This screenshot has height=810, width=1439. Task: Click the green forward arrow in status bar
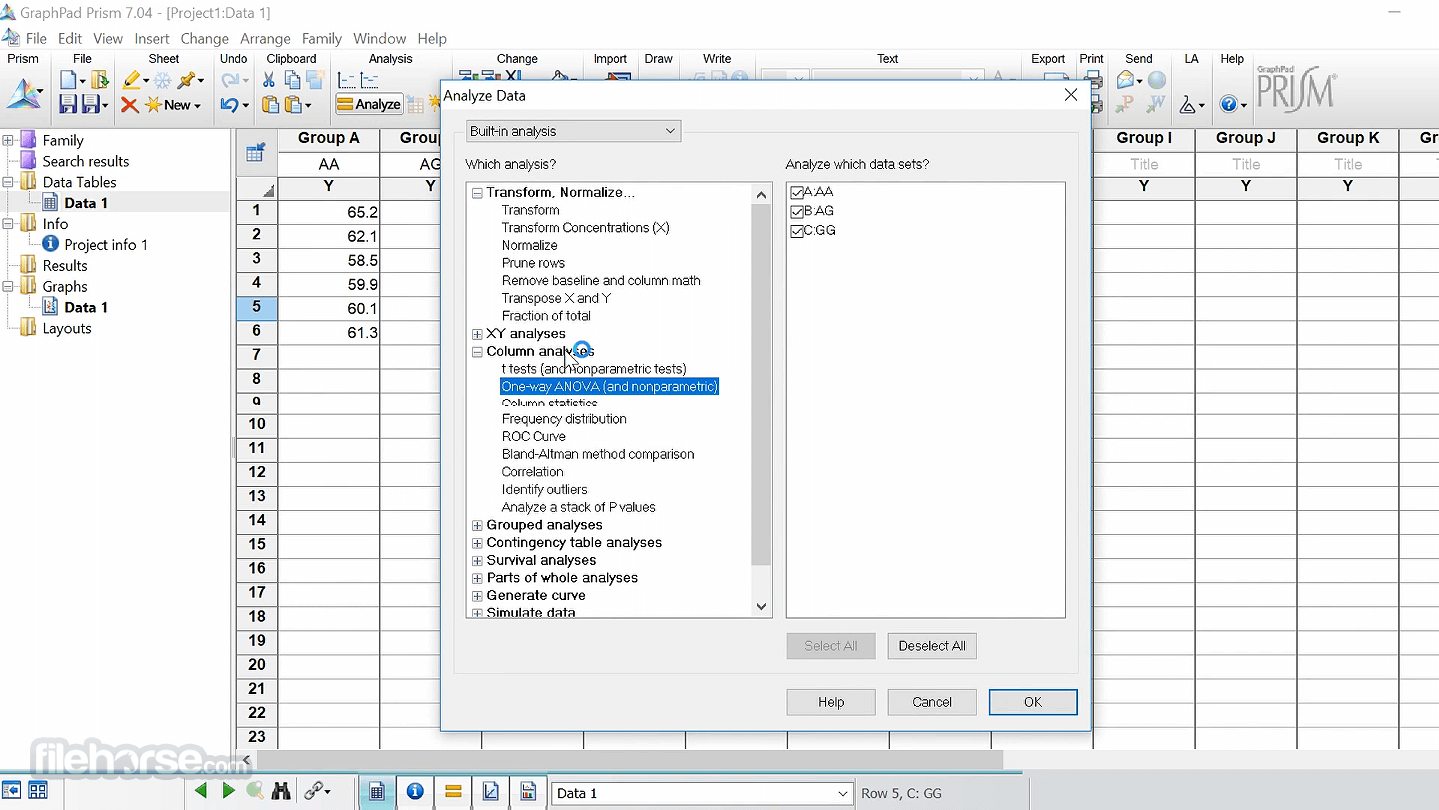tap(228, 791)
